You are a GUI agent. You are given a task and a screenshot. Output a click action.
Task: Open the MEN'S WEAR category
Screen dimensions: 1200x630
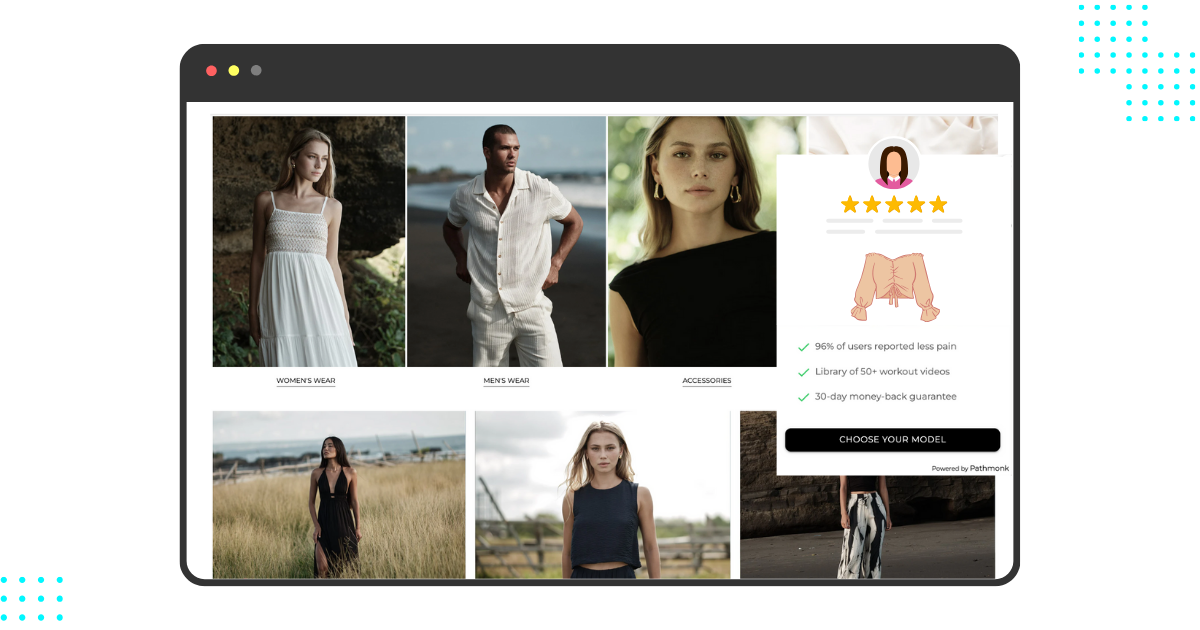506,381
